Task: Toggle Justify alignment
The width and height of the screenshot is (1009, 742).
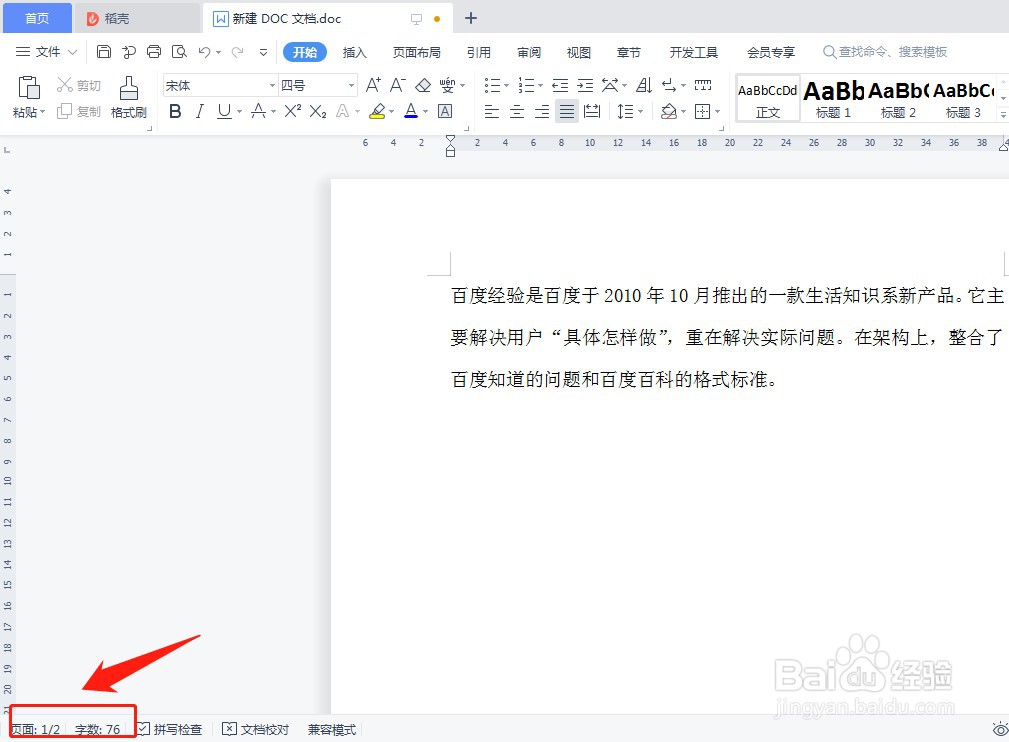Action: (567, 112)
